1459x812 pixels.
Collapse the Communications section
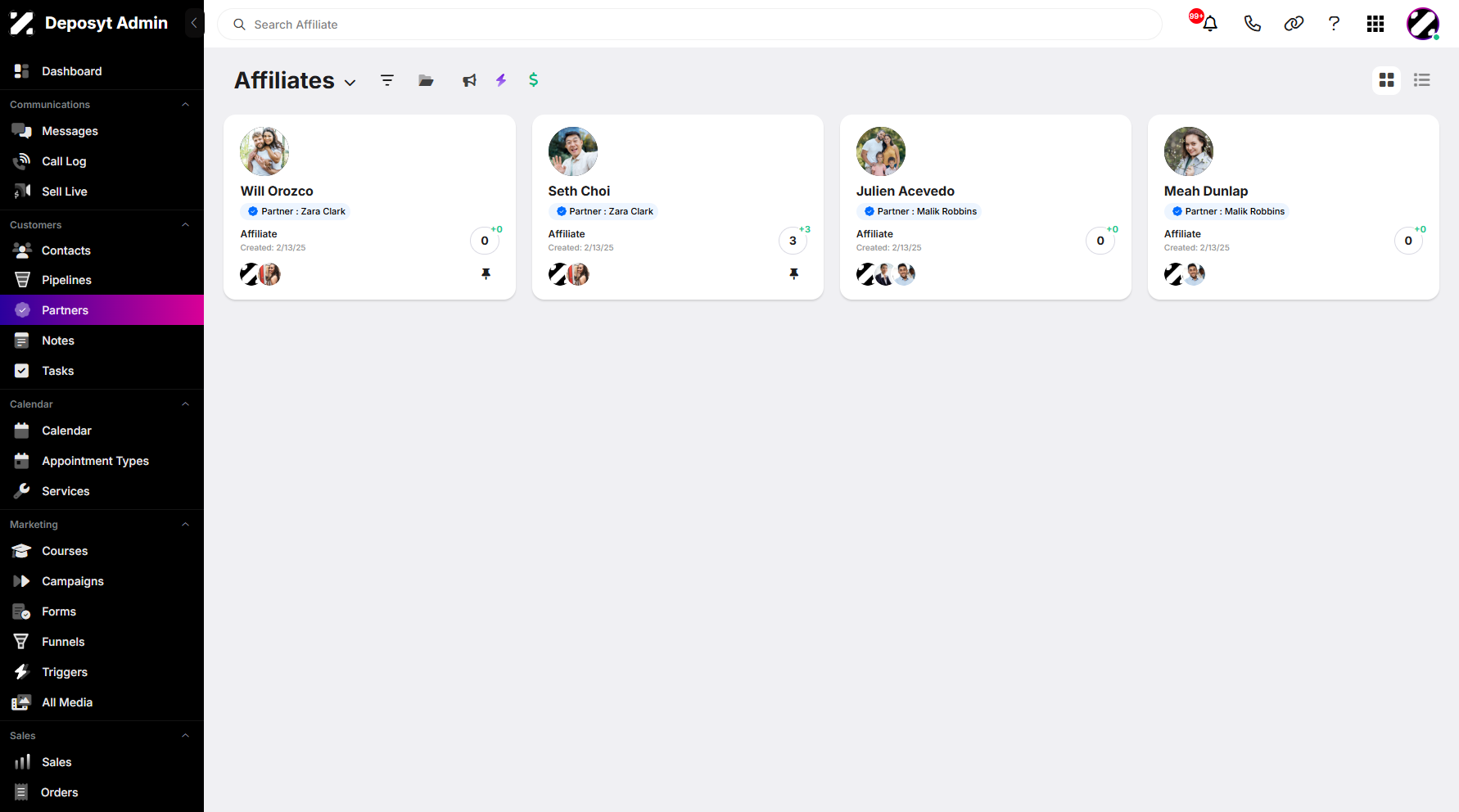coord(185,105)
